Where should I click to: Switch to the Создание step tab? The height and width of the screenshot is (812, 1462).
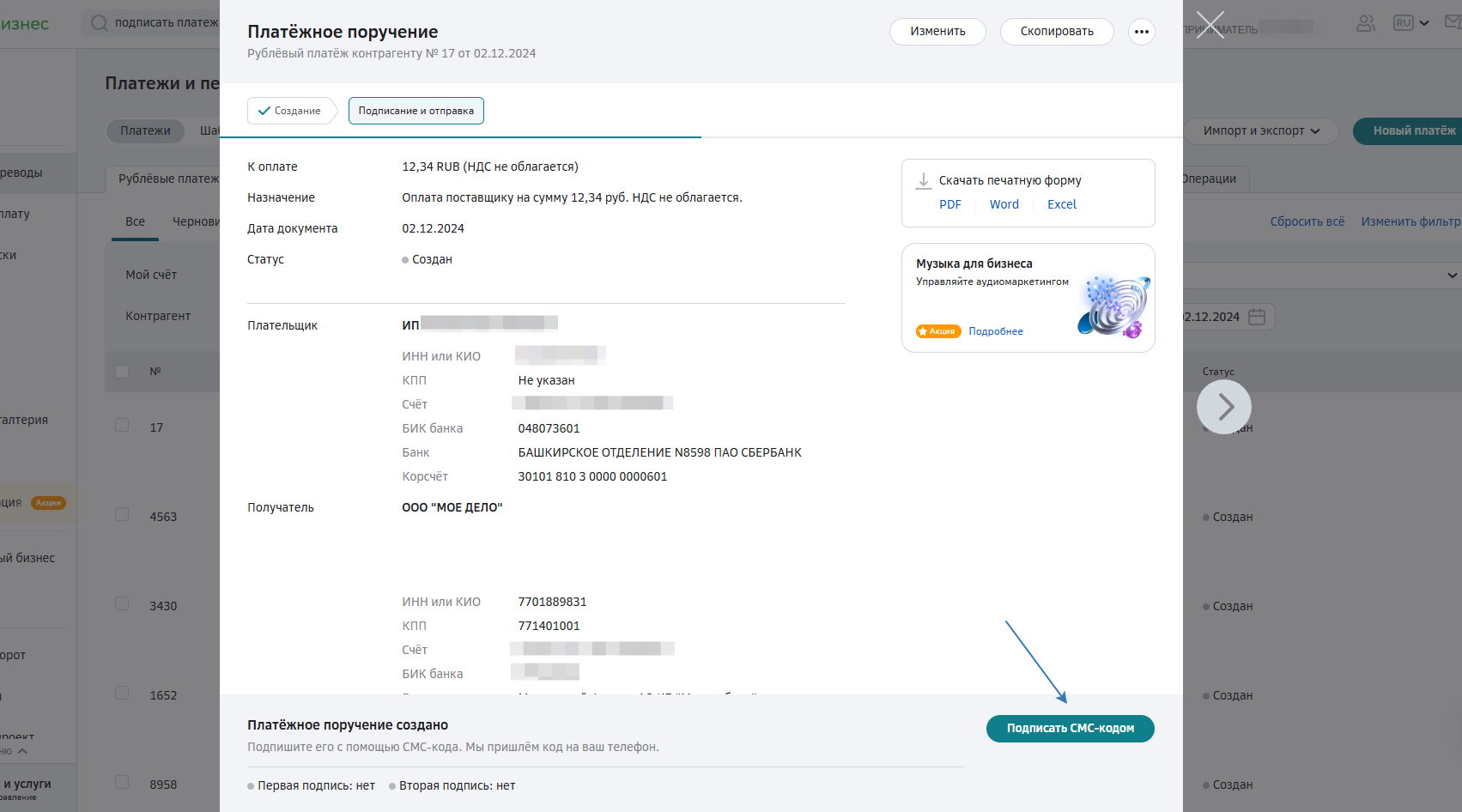point(289,111)
